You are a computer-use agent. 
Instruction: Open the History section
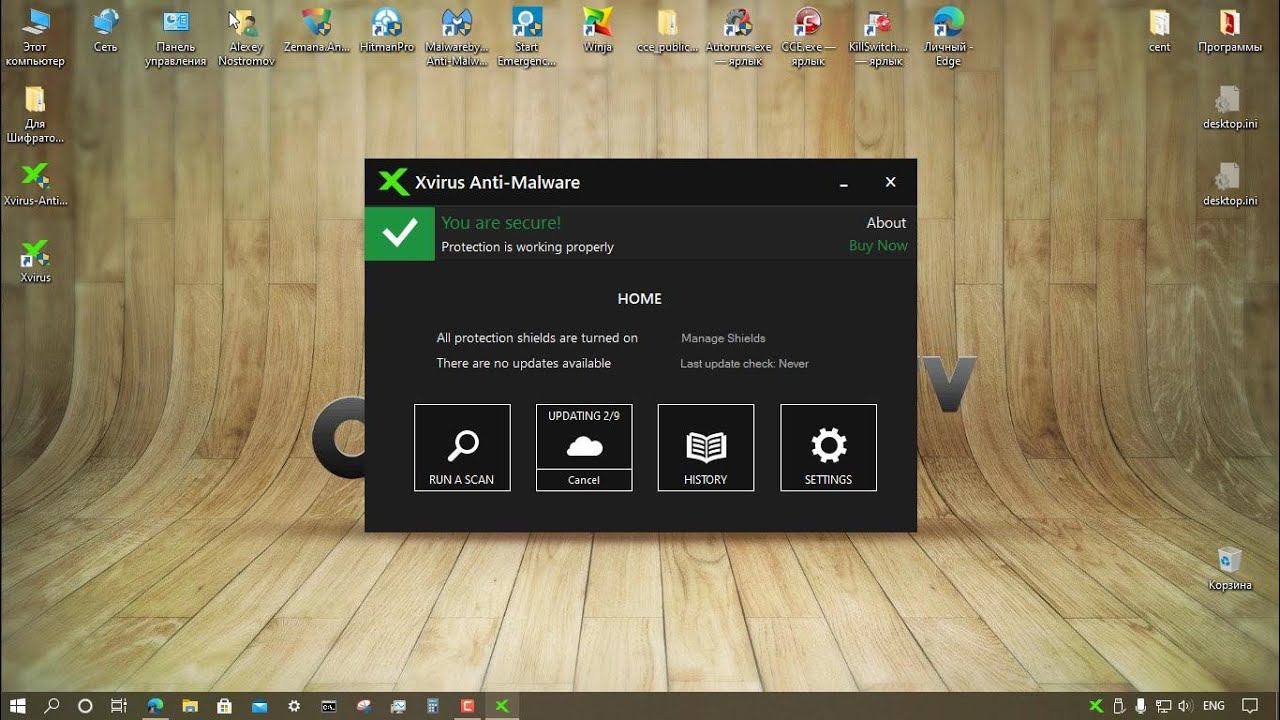coord(706,447)
